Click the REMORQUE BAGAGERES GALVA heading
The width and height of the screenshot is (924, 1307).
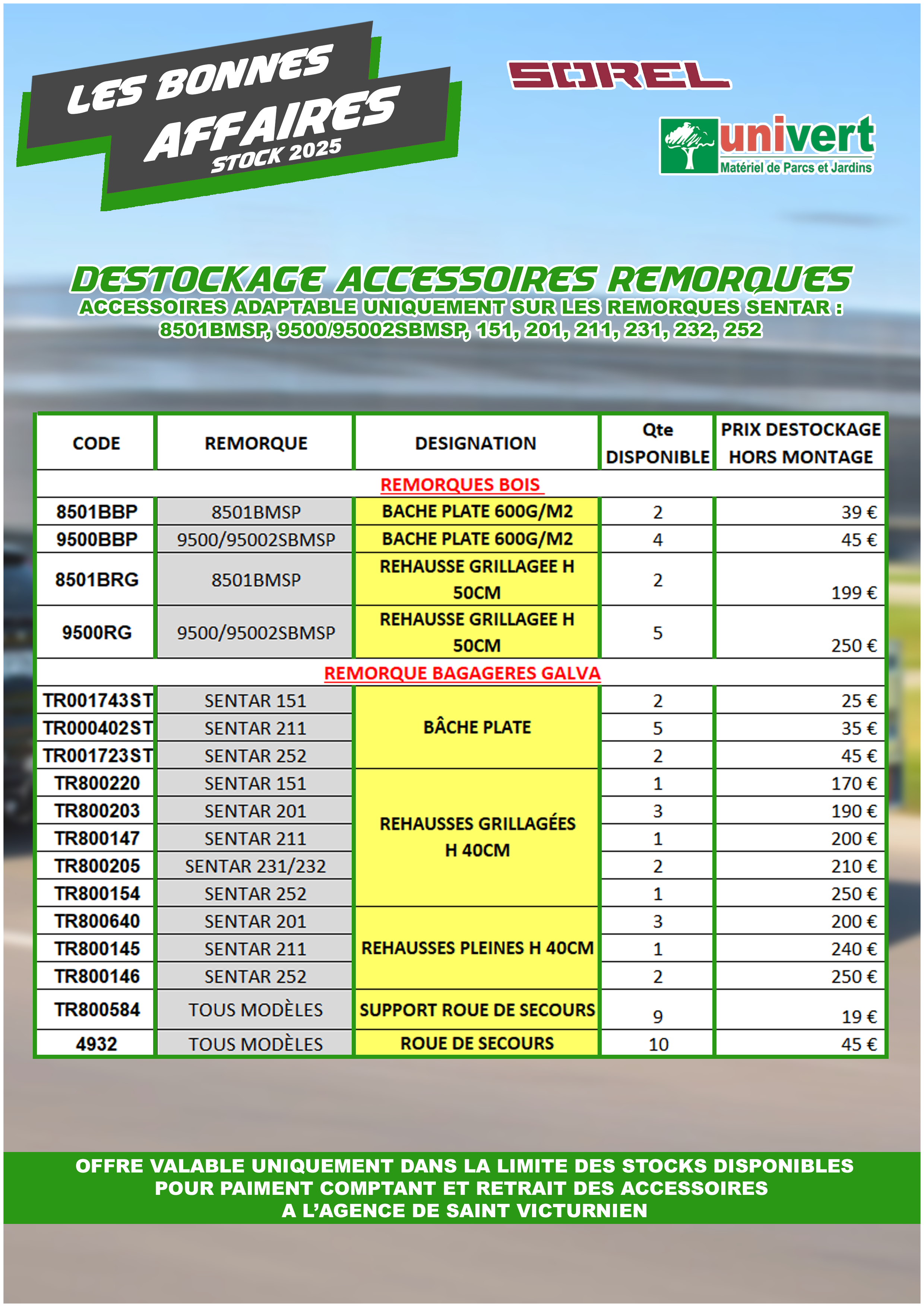[462, 673]
